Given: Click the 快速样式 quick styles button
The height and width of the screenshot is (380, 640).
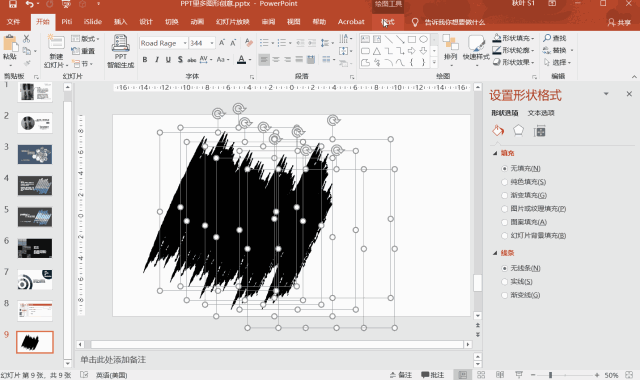Looking at the screenshot, I should point(476,50).
